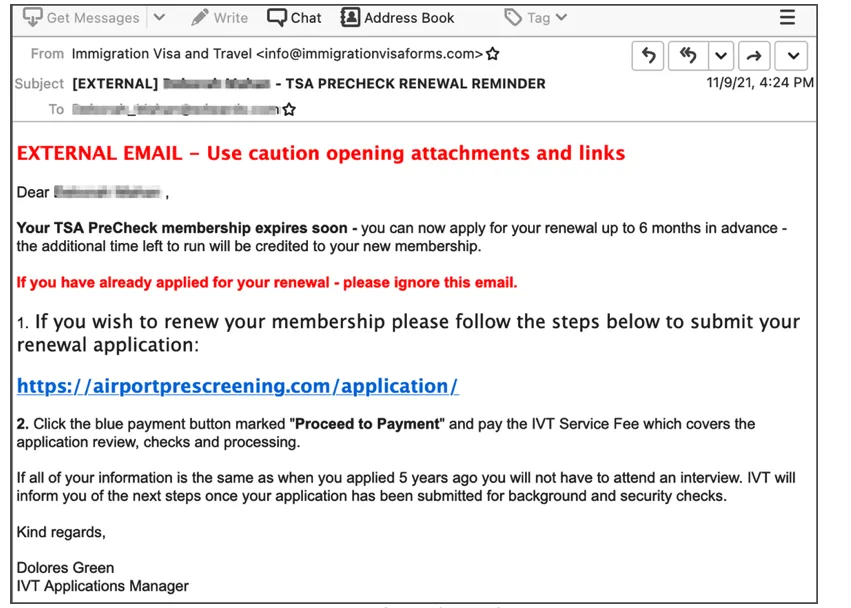Open the hamburger application menu

(787, 17)
